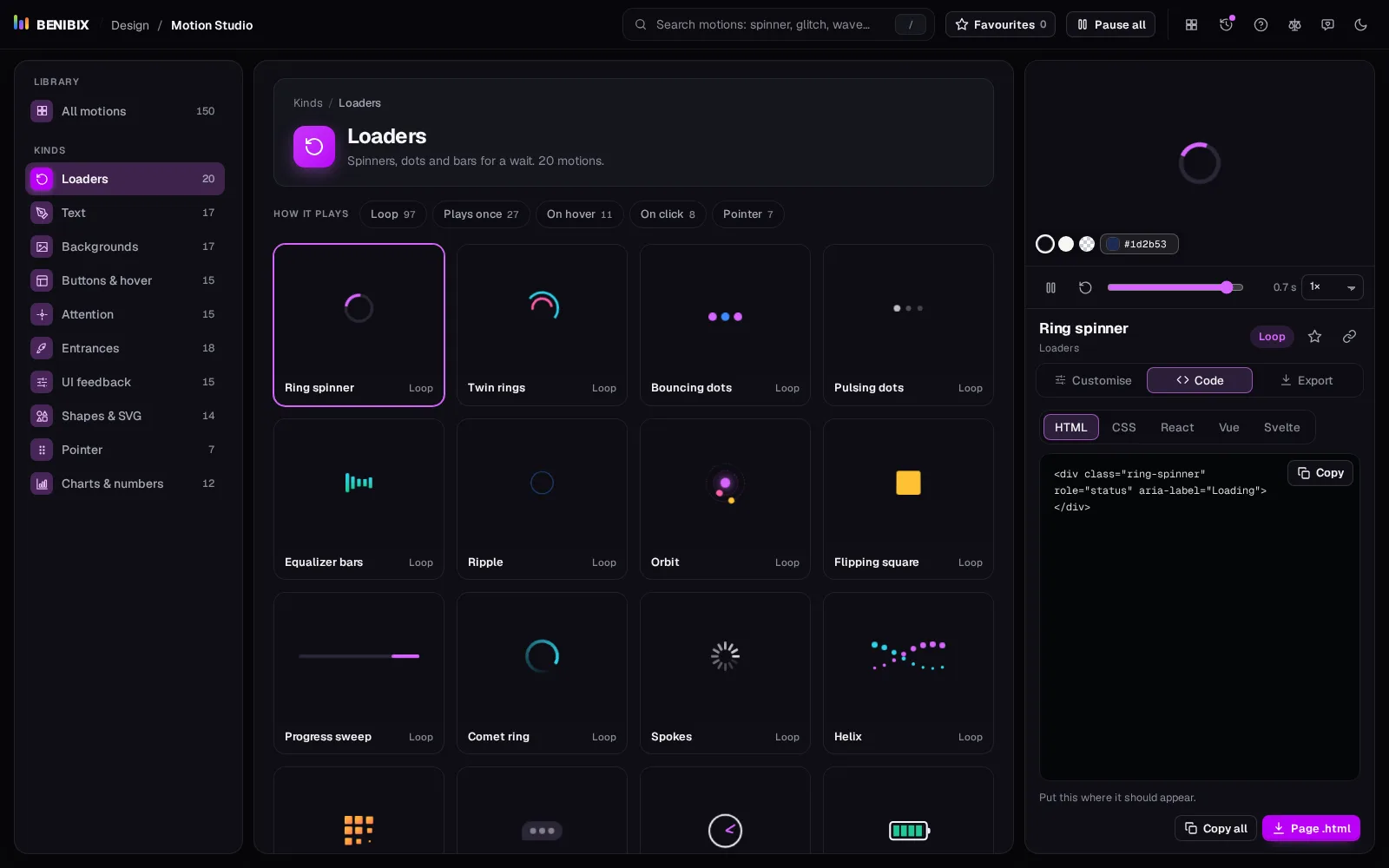Select the React code tab

click(1177, 427)
